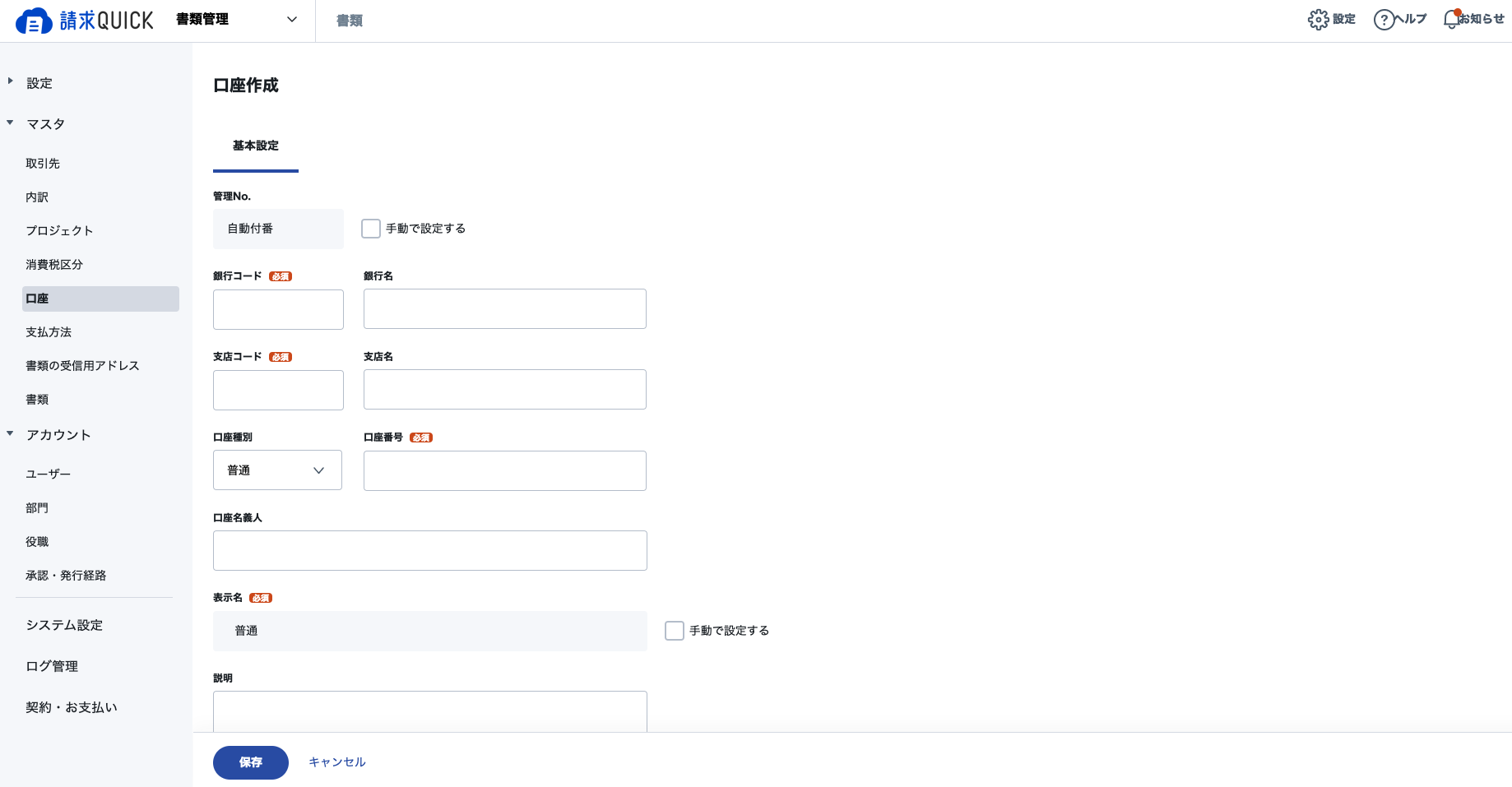The height and width of the screenshot is (787, 1512).
Task: Open the 口座種別 dropdown showing 普通
Action: coord(277,470)
